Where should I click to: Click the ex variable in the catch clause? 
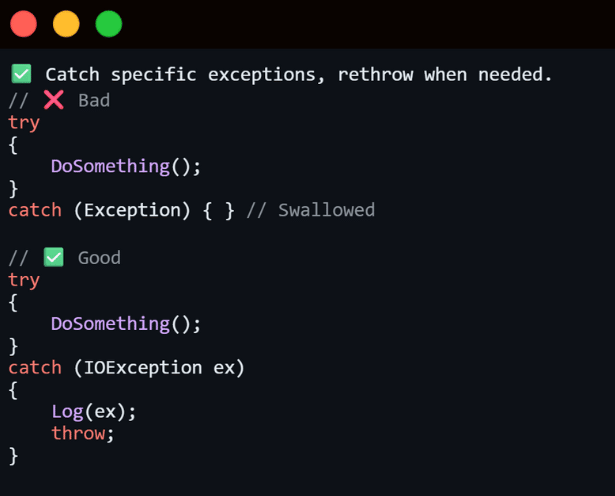coord(223,367)
